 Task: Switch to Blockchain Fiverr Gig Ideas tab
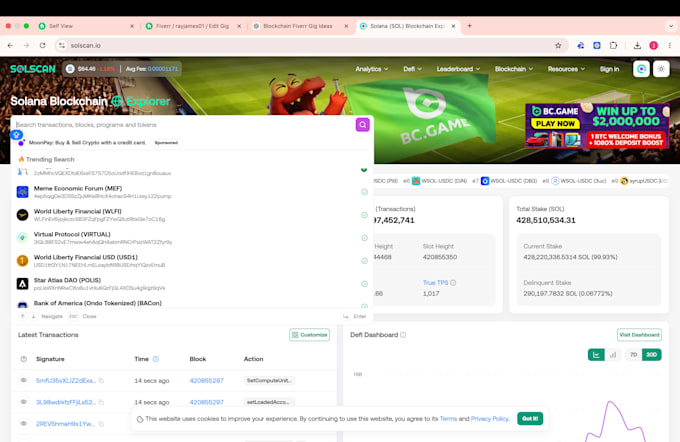pos(301,26)
